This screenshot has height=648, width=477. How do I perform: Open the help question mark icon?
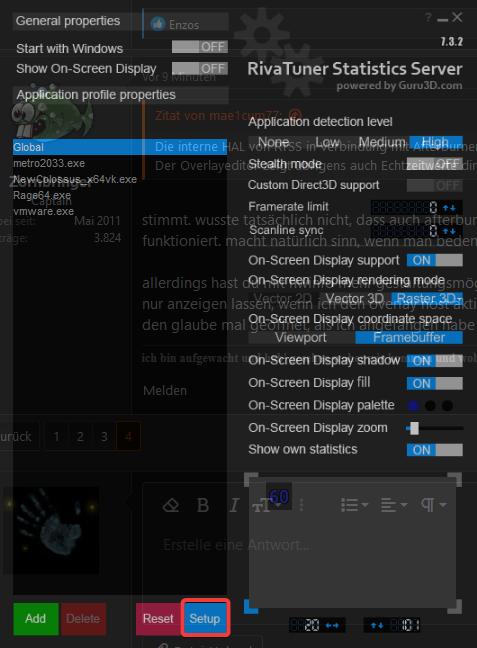428,17
